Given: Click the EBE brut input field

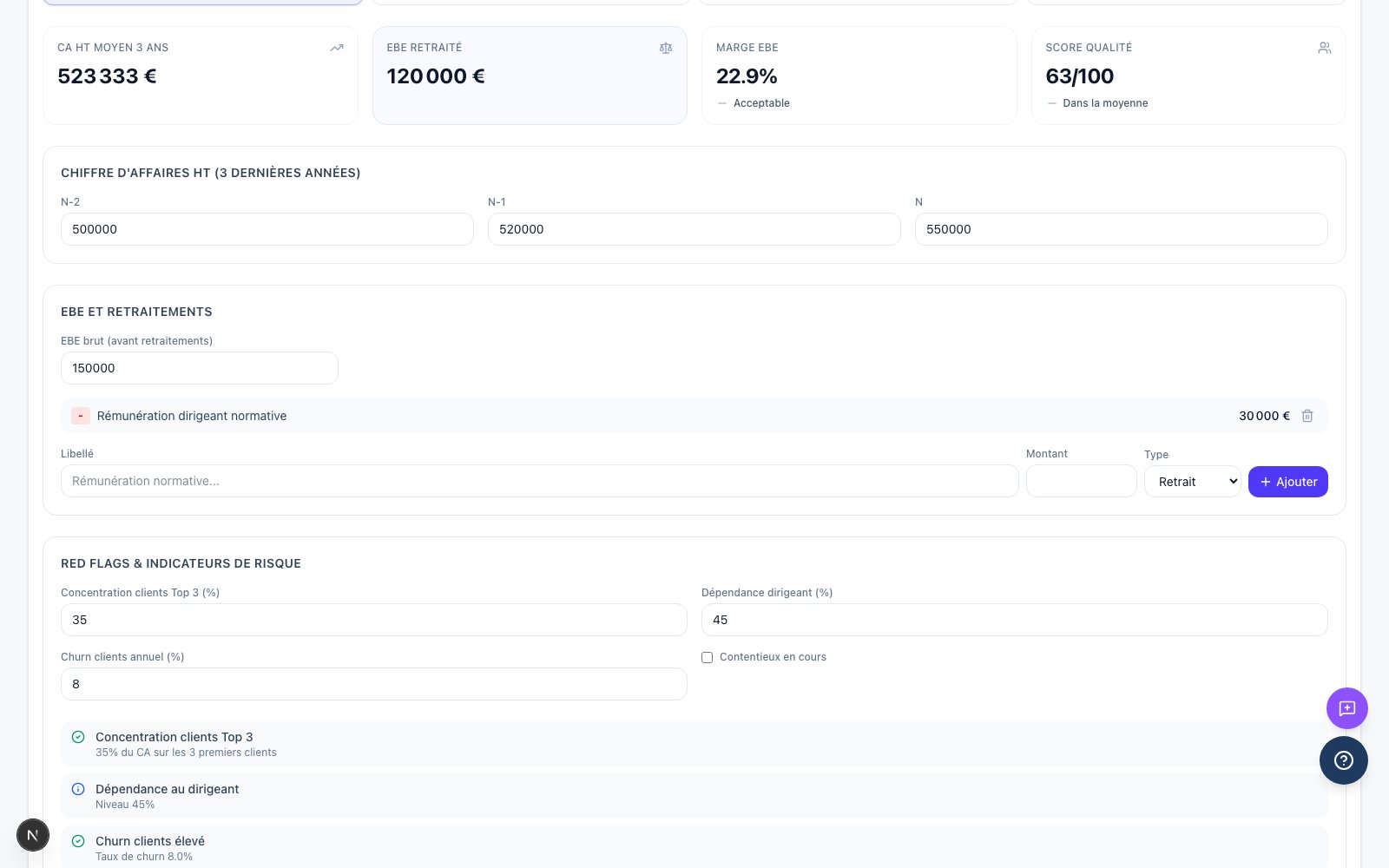Looking at the screenshot, I should [x=200, y=368].
